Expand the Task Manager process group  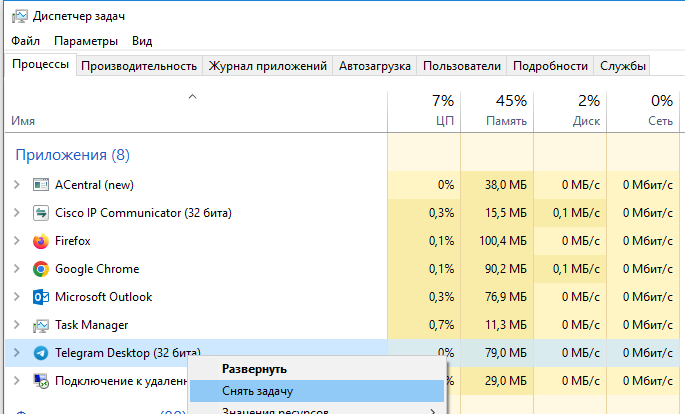point(17,325)
